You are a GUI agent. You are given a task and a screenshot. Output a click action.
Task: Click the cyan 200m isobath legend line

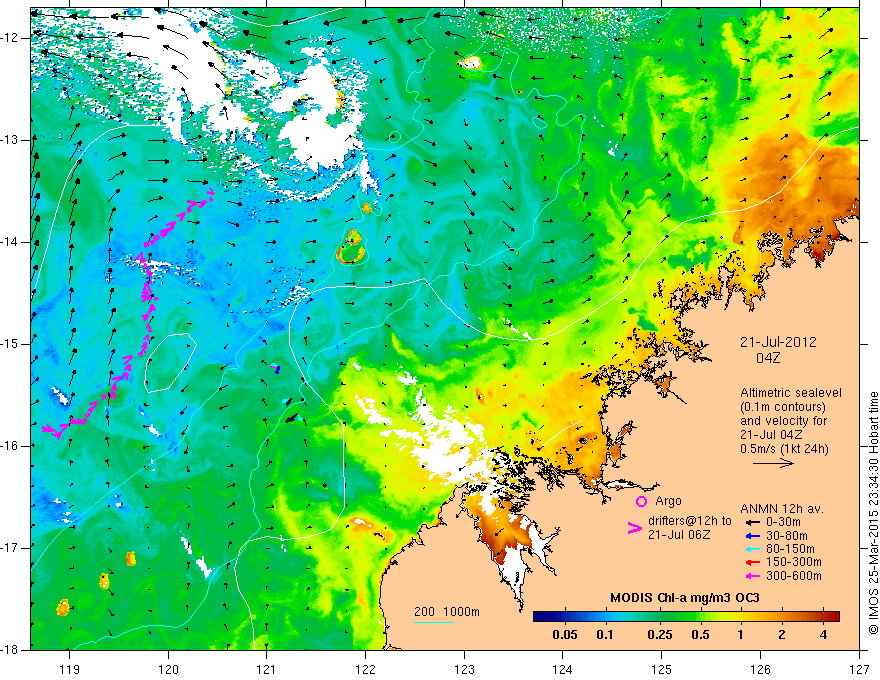434,622
